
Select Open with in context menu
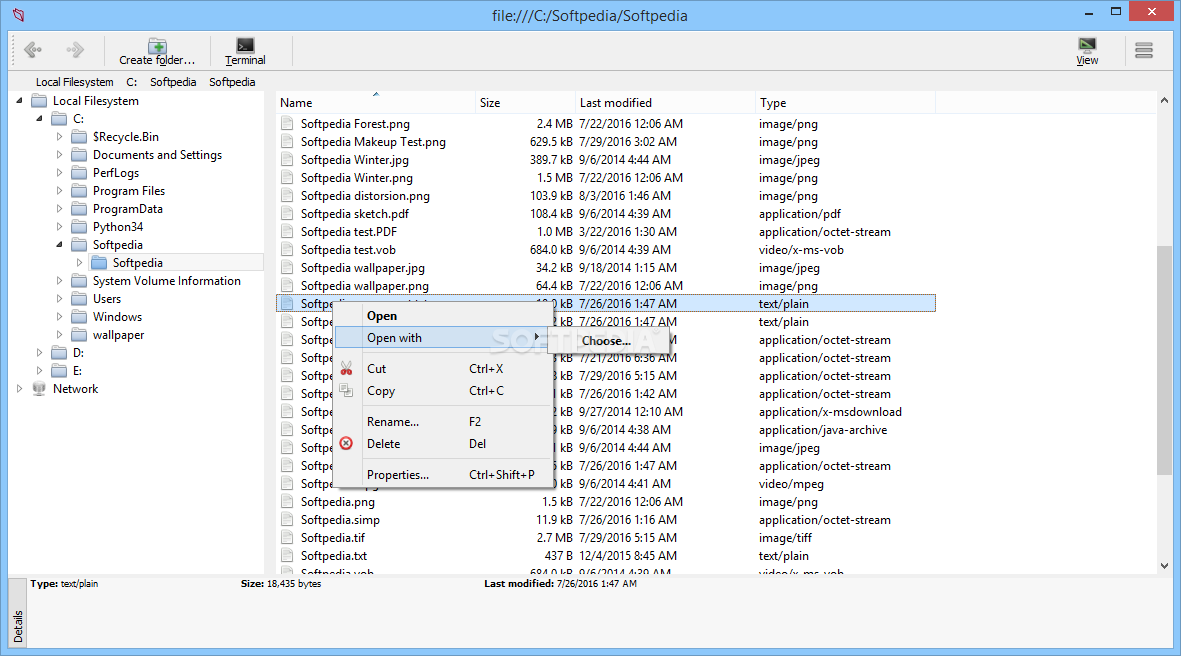pos(444,337)
